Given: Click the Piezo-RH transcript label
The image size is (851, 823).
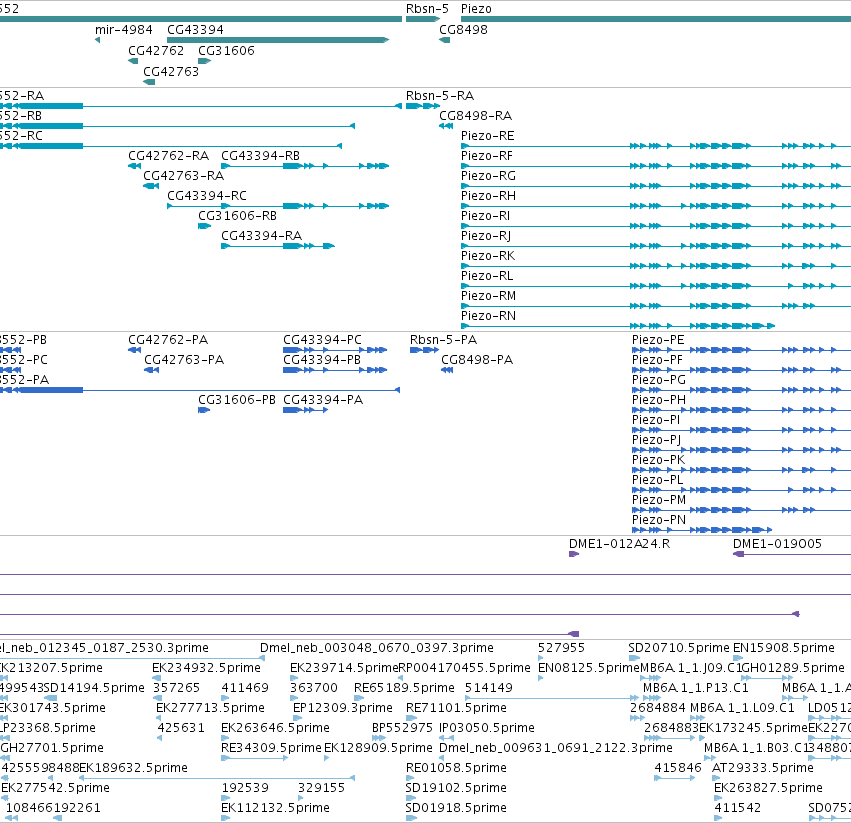Looking at the screenshot, I should (488, 196).
